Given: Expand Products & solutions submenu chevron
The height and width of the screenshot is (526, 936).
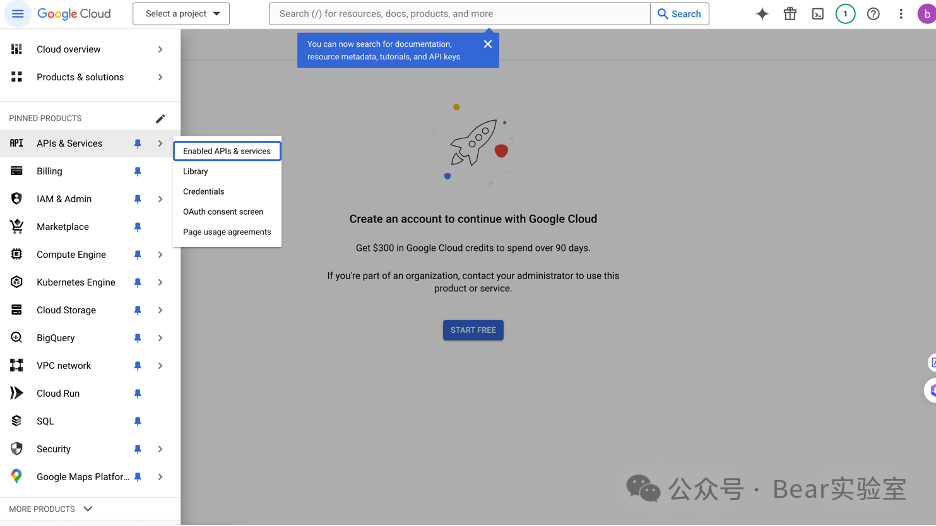Looking at the screenshot, I should pos(160,77).
